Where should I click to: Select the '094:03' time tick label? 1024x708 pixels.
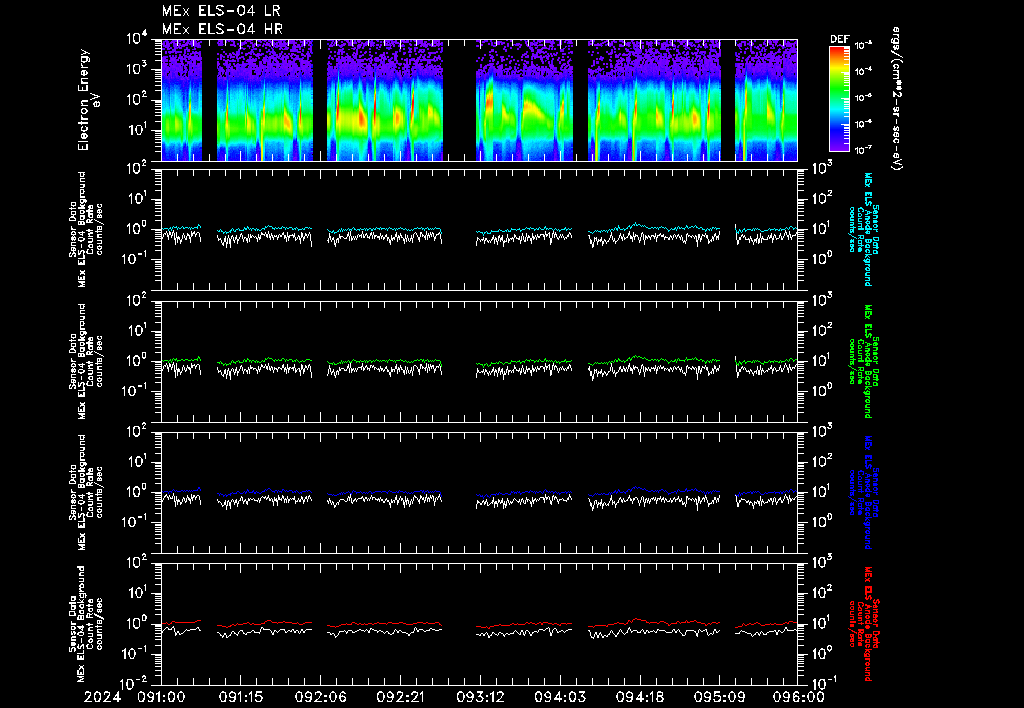(559, 697)
